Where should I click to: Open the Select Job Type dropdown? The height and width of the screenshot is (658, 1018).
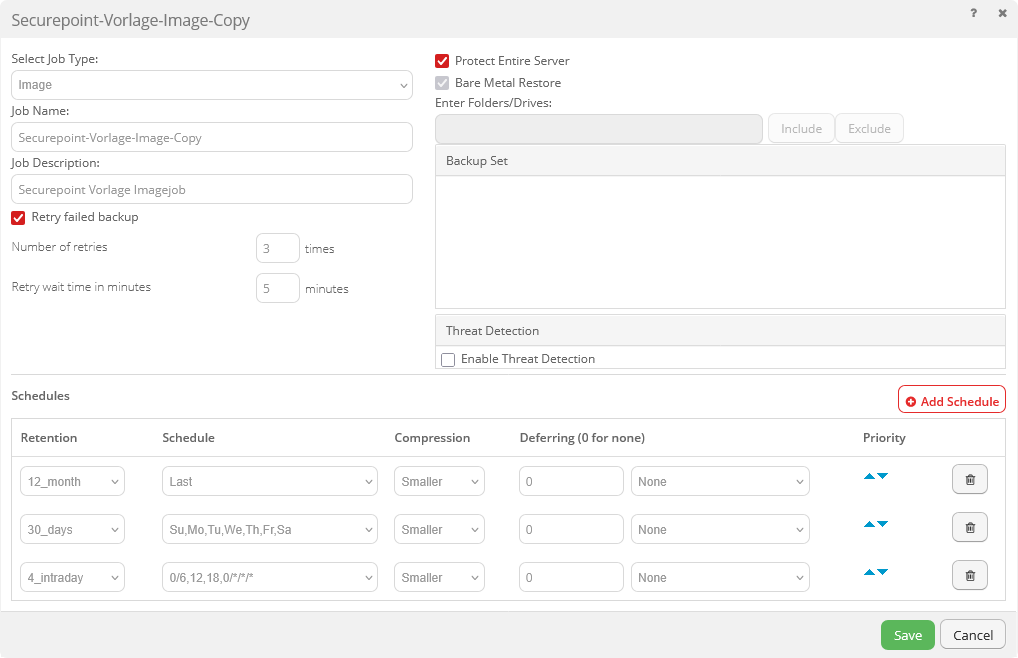pos(211,85)
